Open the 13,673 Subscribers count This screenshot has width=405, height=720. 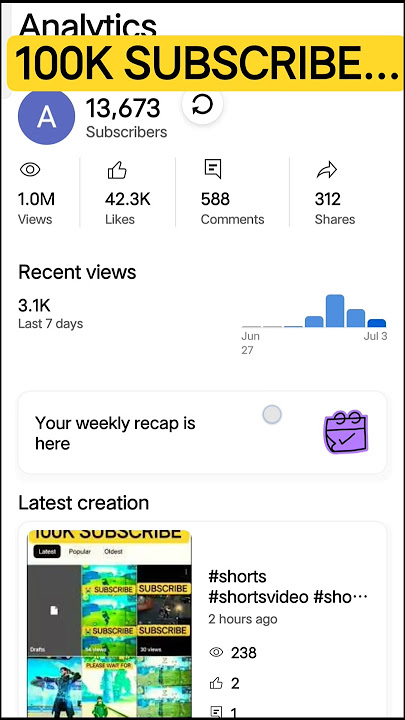click(x=126, y=118)
